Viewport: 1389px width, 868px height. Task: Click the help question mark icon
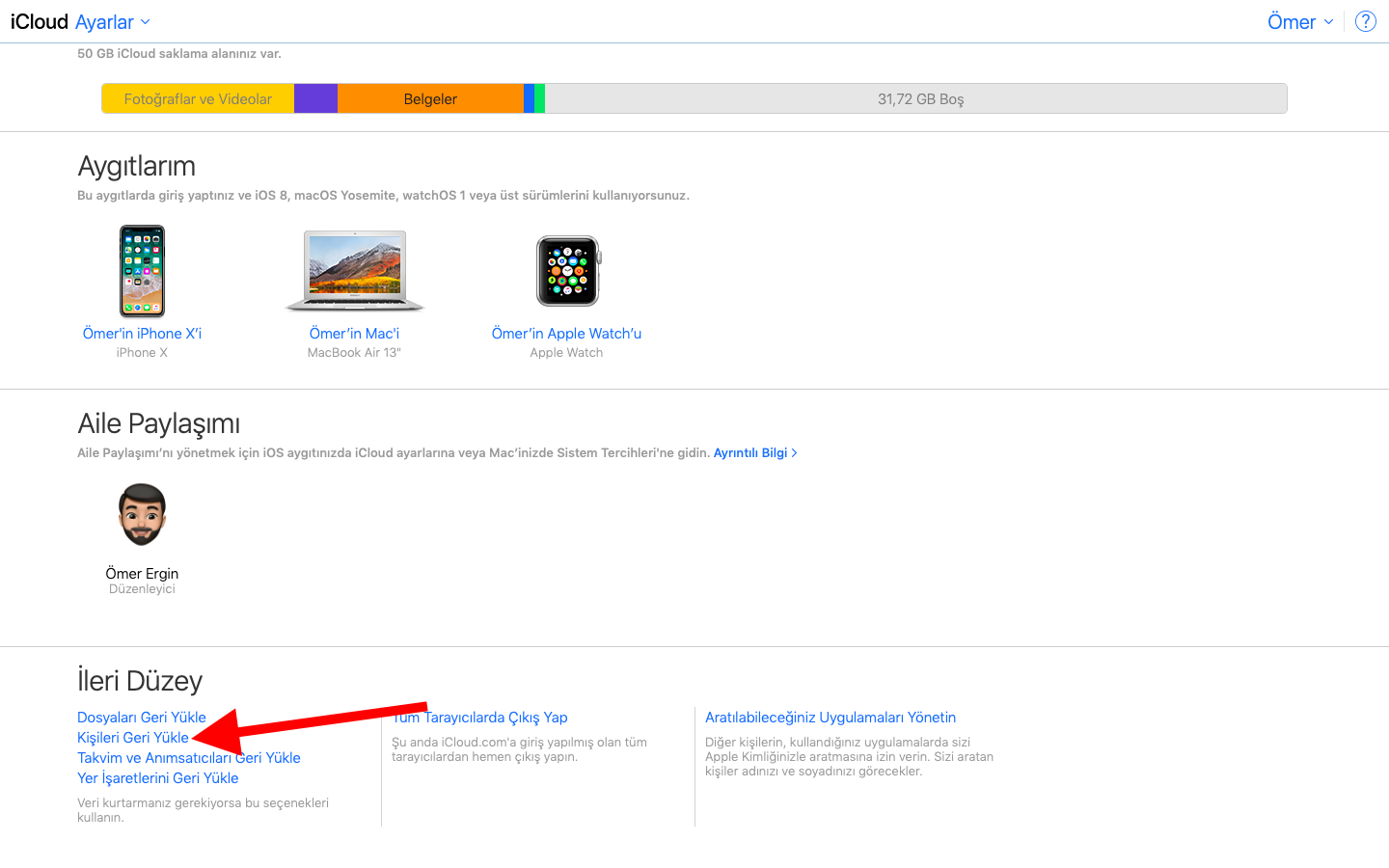click(1365, 21)
